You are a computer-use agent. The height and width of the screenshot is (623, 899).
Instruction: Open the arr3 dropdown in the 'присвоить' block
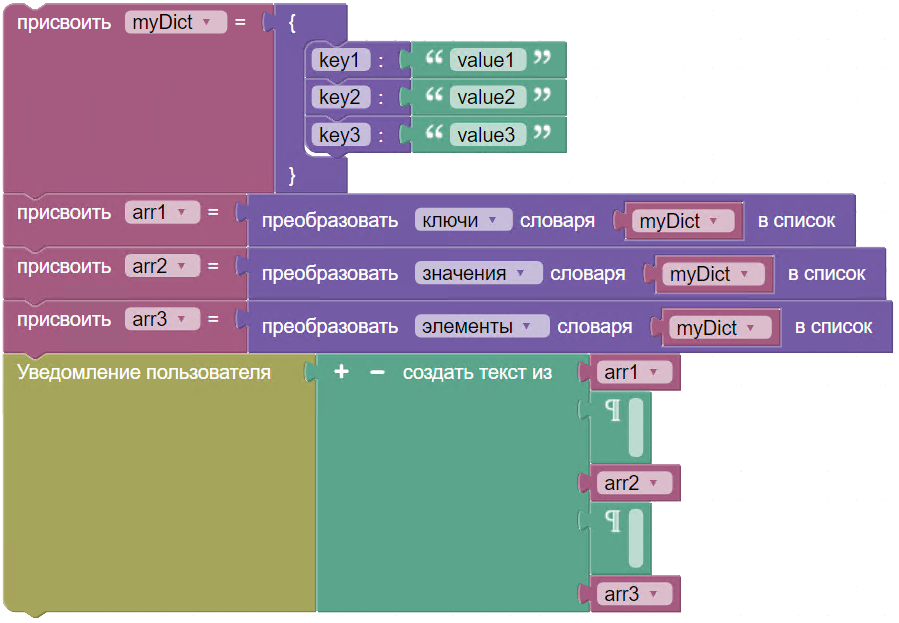point(162,319)
